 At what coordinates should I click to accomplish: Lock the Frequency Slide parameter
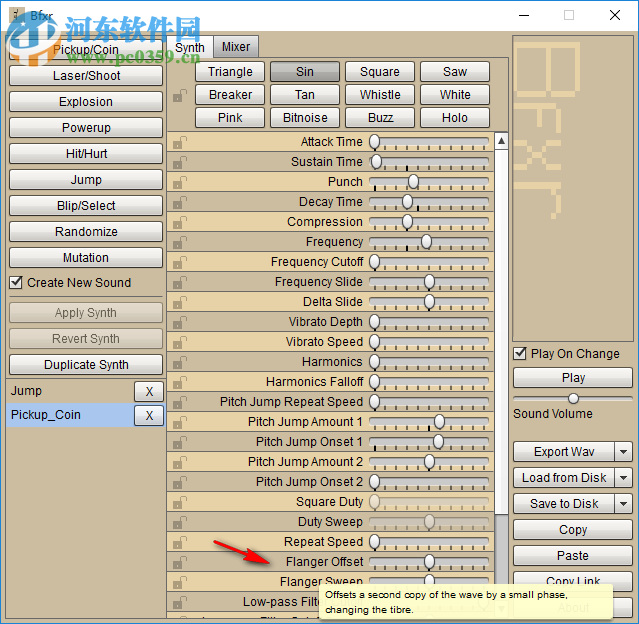(x=180, y=282)
